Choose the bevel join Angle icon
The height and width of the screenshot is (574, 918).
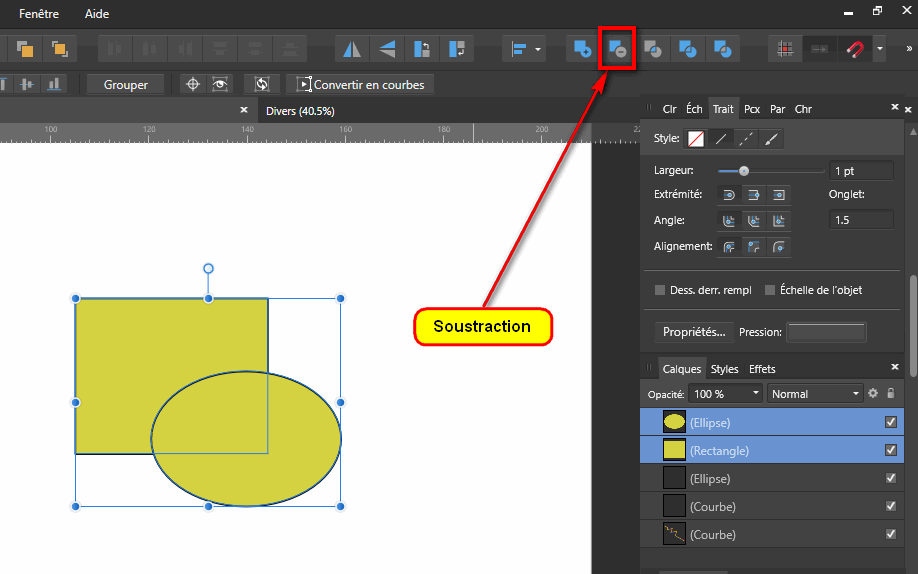pyautogui.click(x=754, y=221)
